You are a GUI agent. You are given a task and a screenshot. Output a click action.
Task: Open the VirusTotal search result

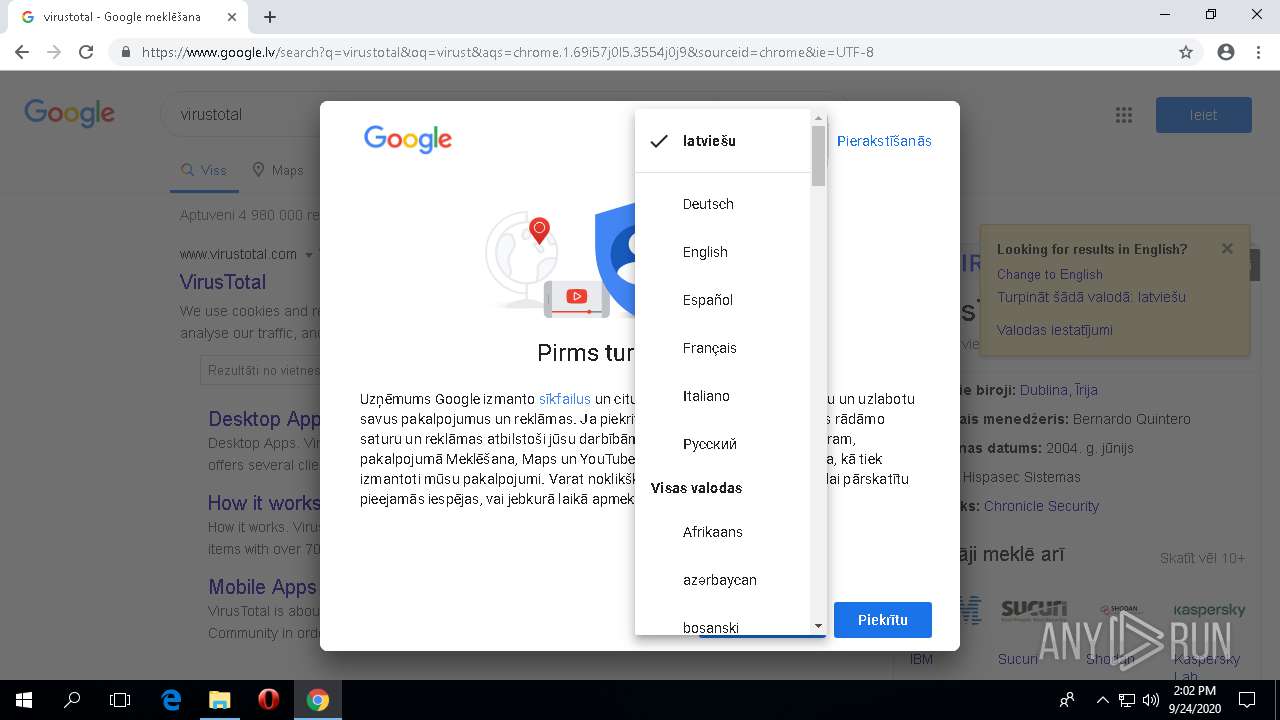223,282
